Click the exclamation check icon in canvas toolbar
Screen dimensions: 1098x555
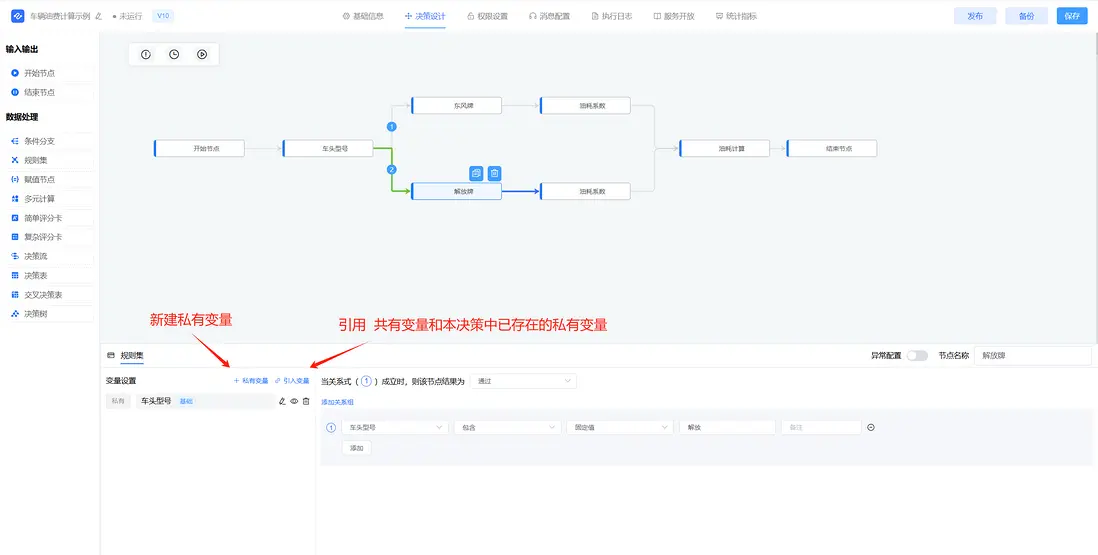pyautogui.click(x=146, y=54)
